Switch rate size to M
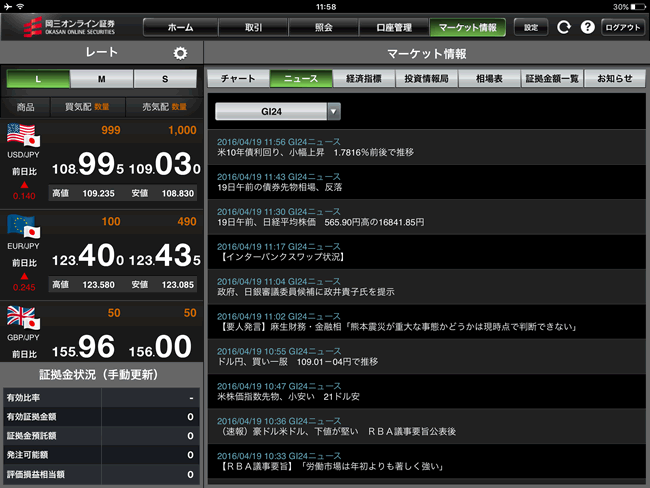This screenshot has width=650, height=488. pyautogui.click(x=102, y=79)
